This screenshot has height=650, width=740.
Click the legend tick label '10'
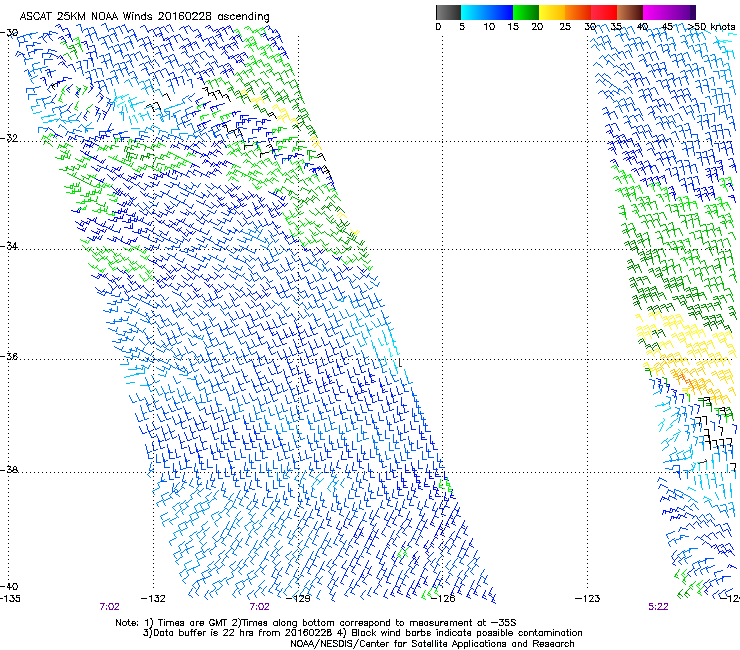click(x=489, y=27)
